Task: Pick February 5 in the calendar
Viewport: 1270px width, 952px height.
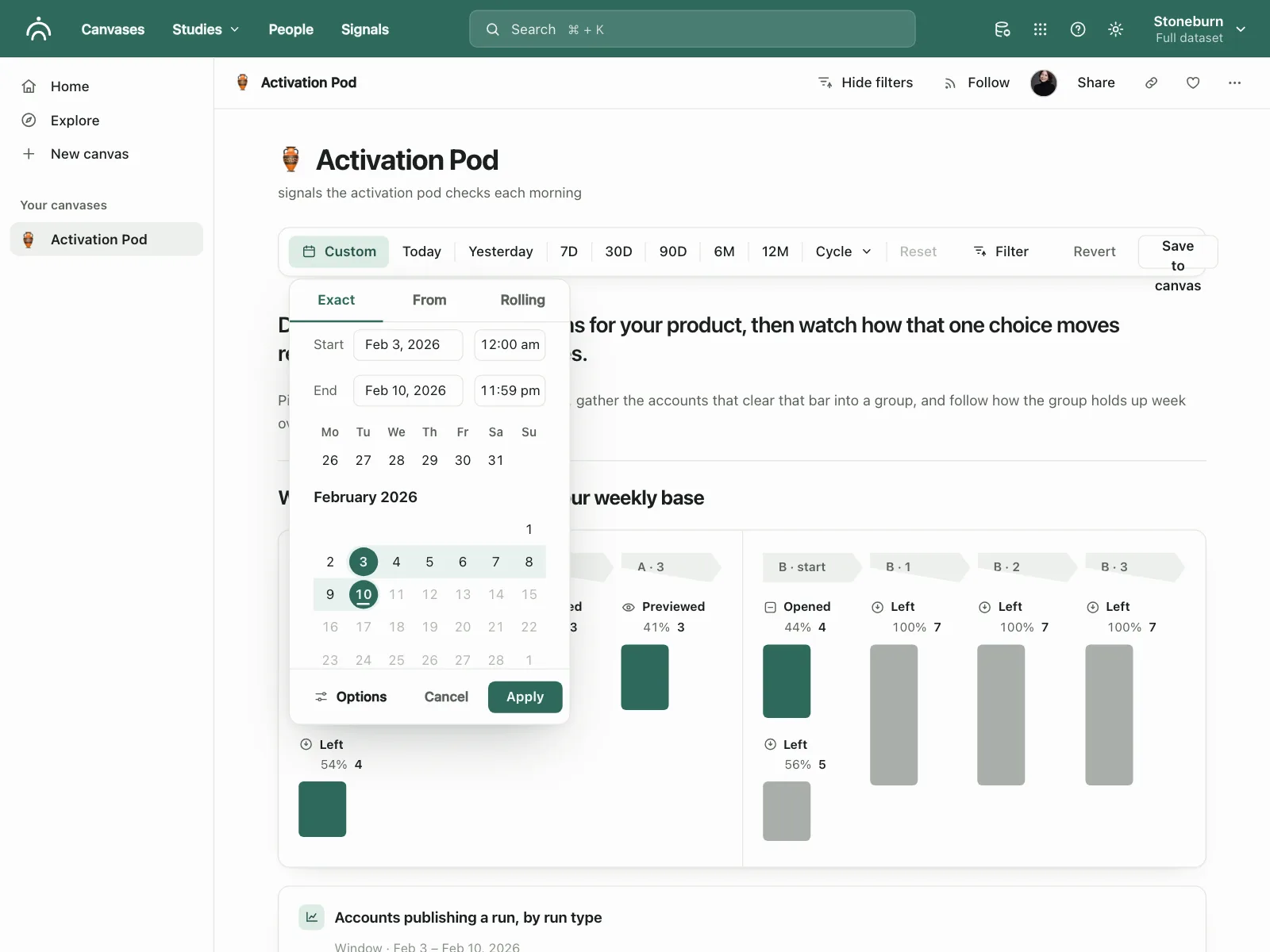Action: point(429,562)
